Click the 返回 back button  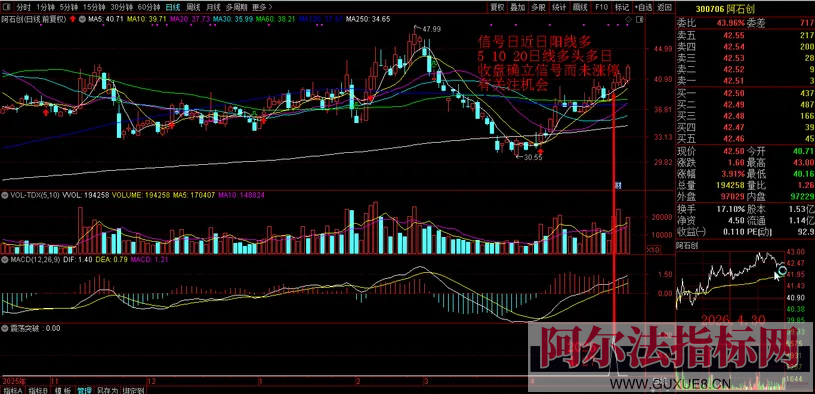[664, 7]
